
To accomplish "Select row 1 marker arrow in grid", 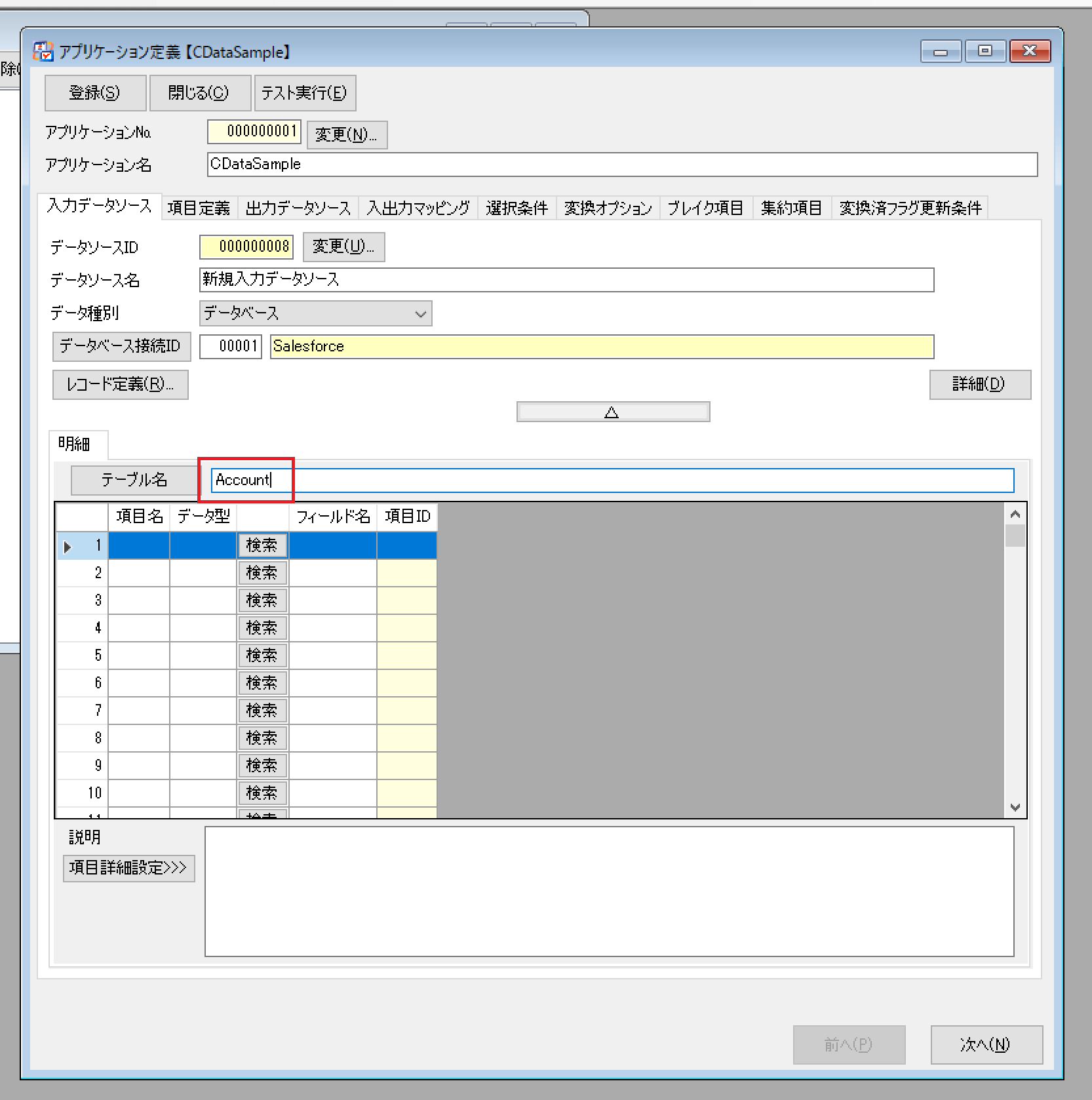I will (x=68, y=546).
